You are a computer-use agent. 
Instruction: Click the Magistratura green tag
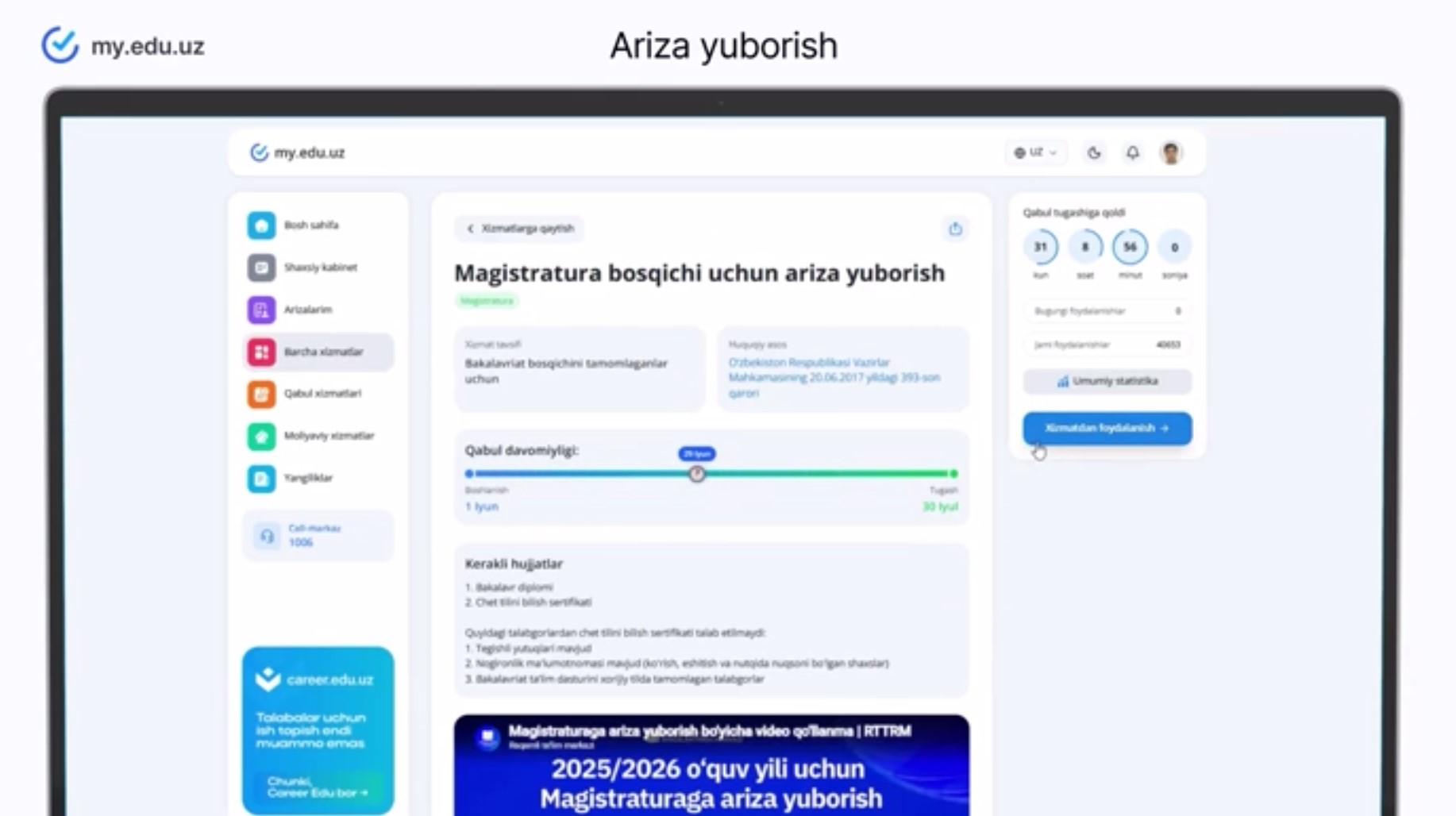(x=487, y=301)
